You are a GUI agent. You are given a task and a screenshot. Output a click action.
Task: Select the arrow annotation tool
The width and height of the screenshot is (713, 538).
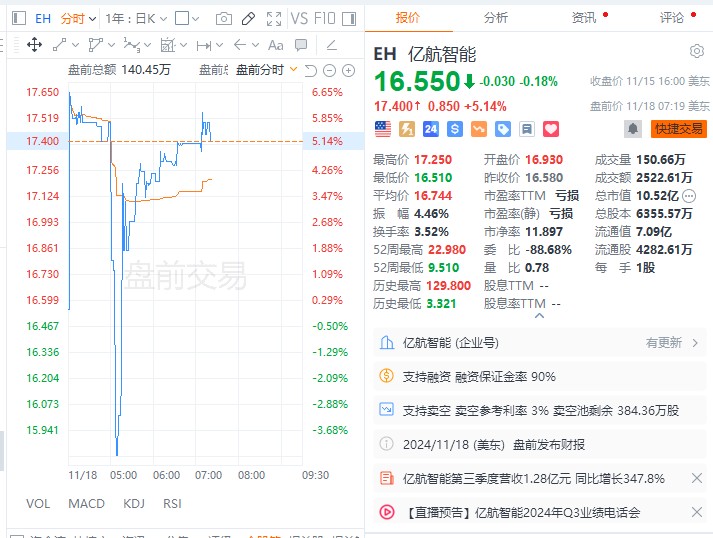(x=240, y=45)
